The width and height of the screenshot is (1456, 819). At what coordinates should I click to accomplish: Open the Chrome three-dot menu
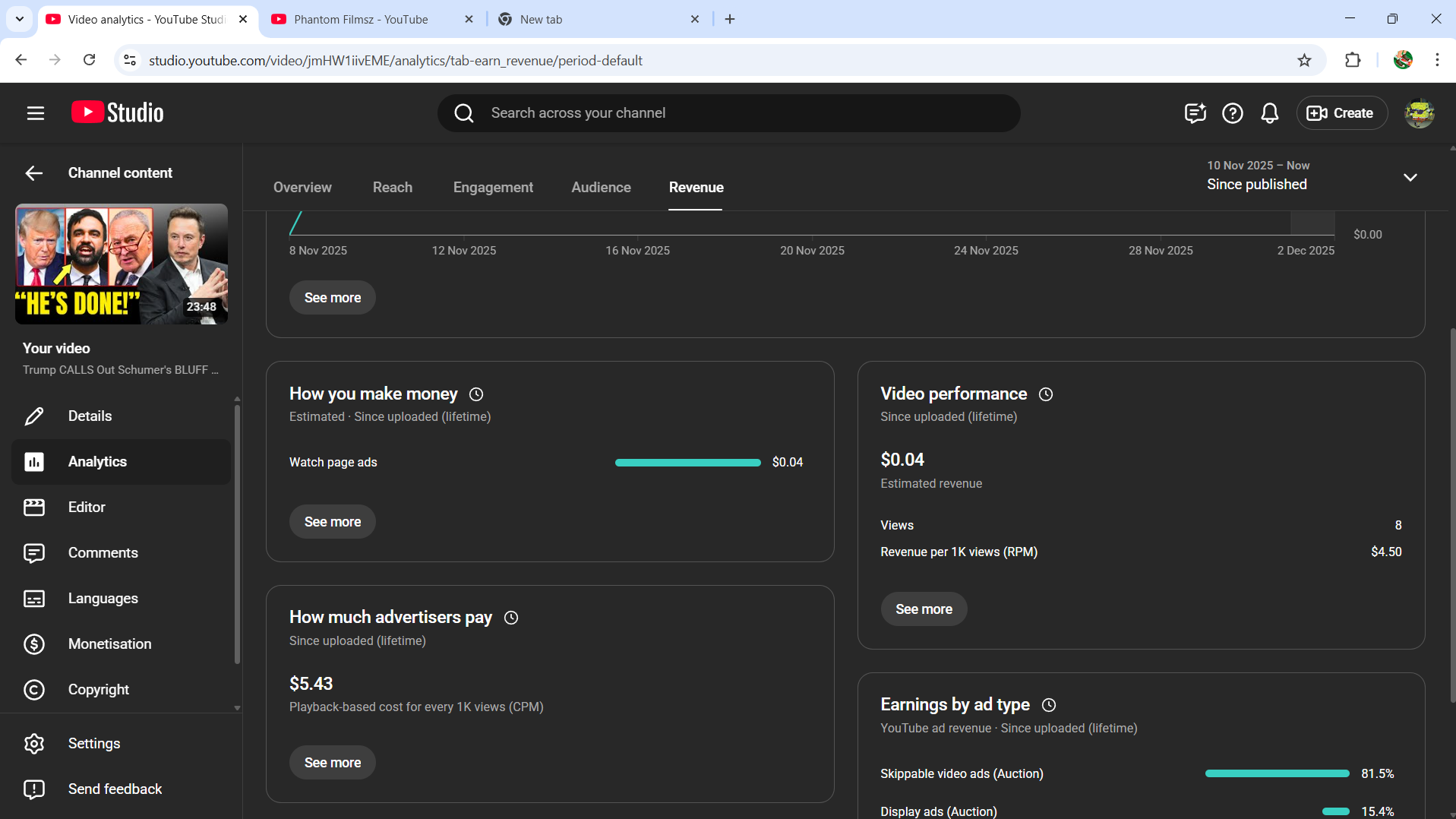[1437, 61]
